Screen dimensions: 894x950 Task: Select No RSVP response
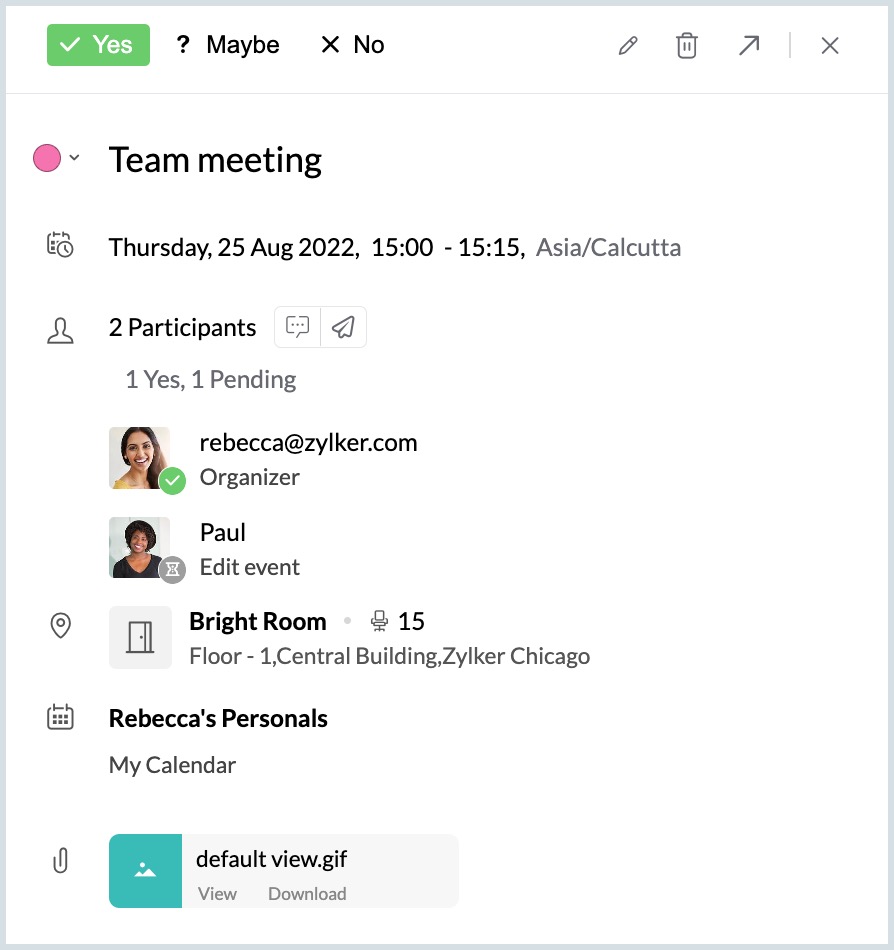(352, 45)
